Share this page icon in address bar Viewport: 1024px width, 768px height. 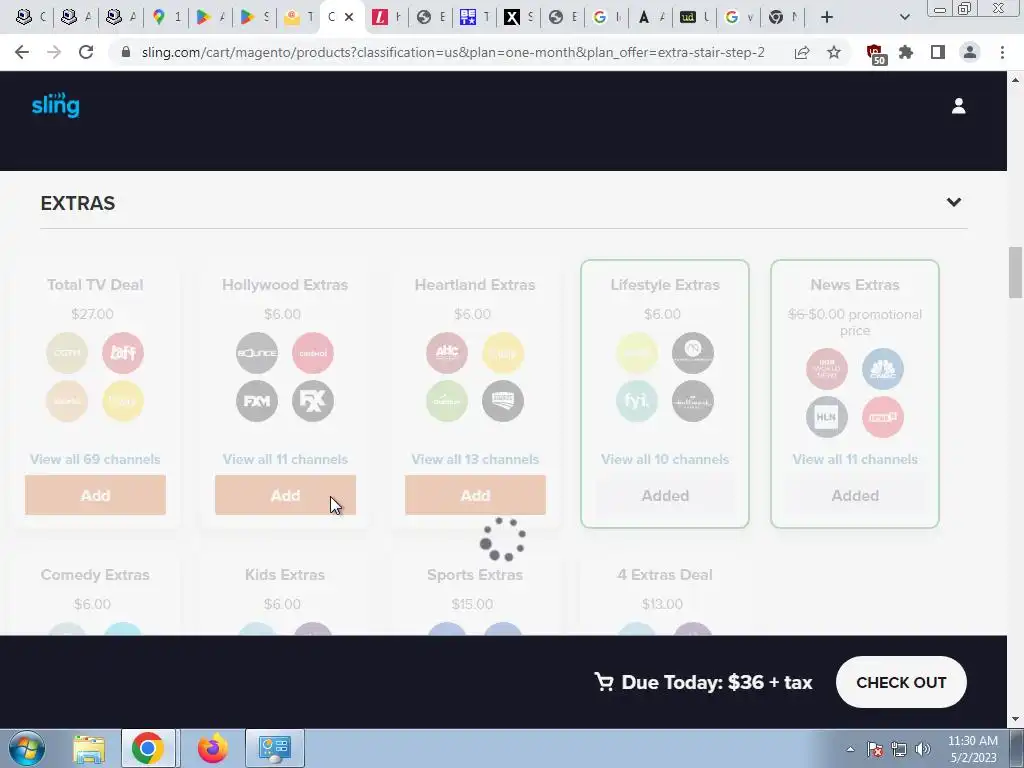point(802,52)
